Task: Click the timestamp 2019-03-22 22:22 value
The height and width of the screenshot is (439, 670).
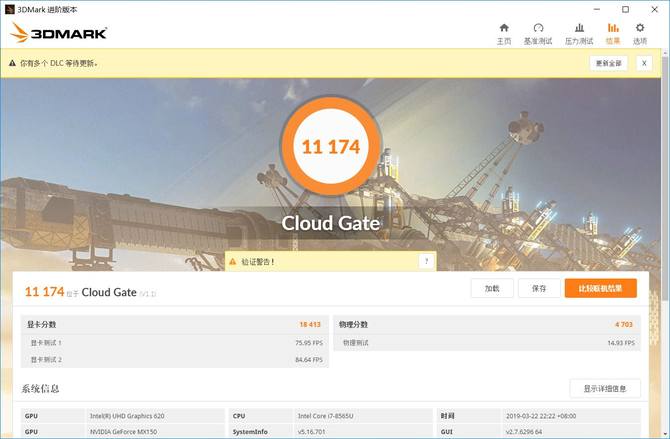Action: (x=541, y=416)
